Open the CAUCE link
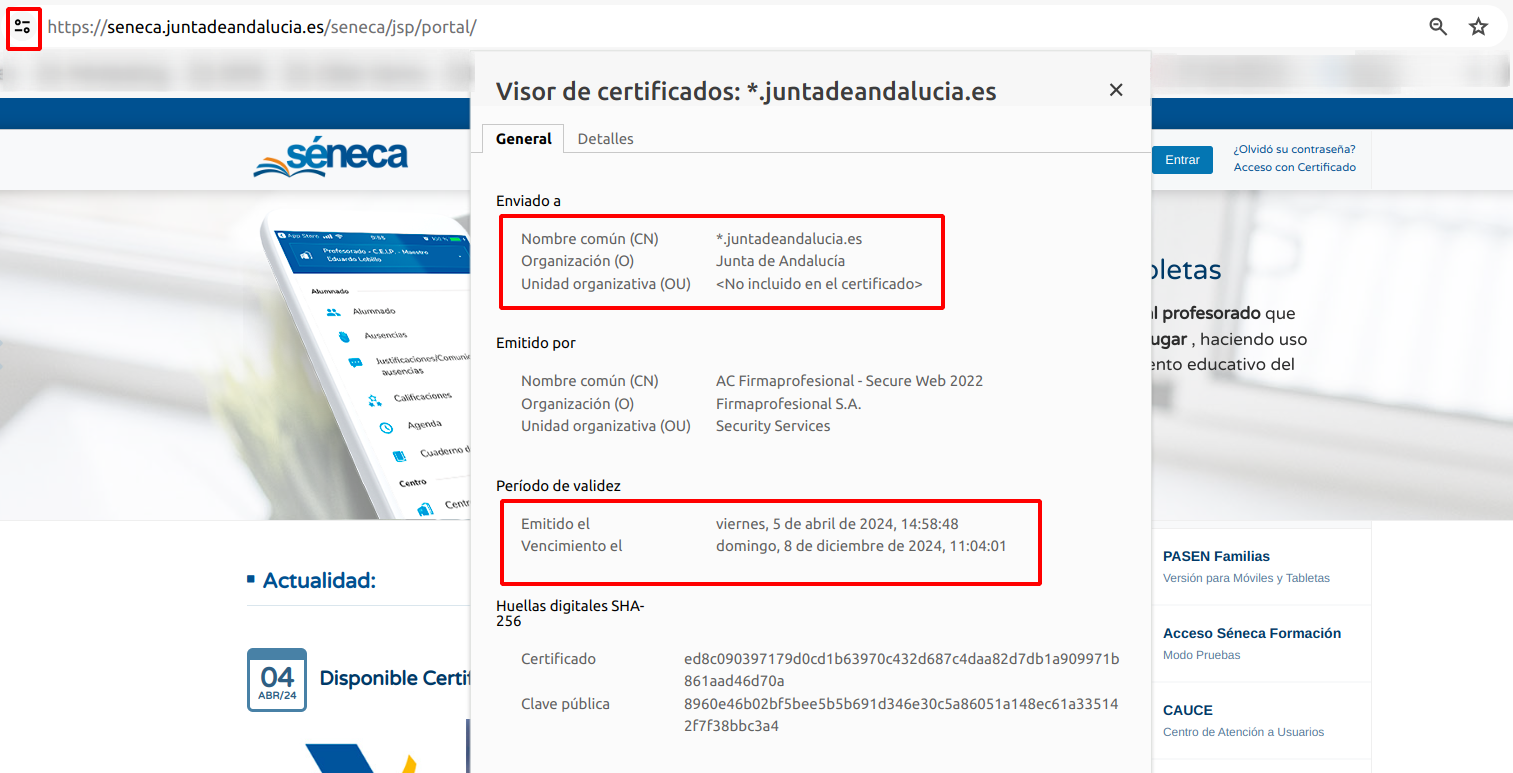This screenshot has width=1513, height=773. pyautogui.click(x=1187, y=710)
